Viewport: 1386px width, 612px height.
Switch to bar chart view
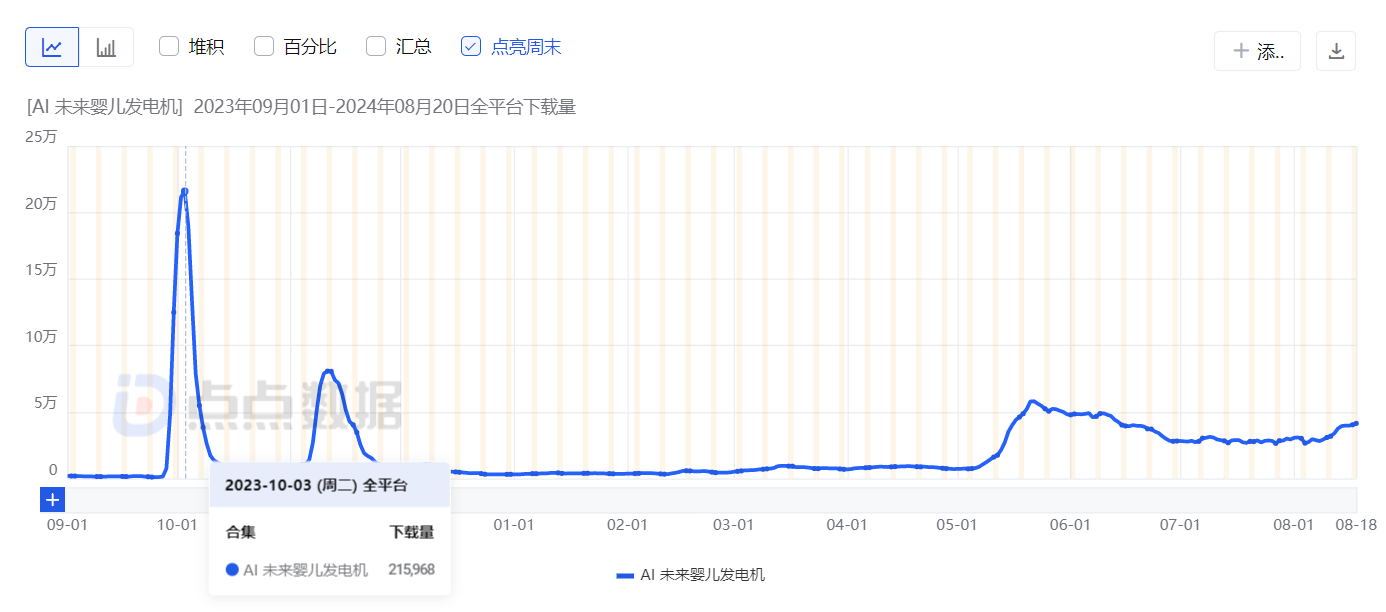coord(106,47)
